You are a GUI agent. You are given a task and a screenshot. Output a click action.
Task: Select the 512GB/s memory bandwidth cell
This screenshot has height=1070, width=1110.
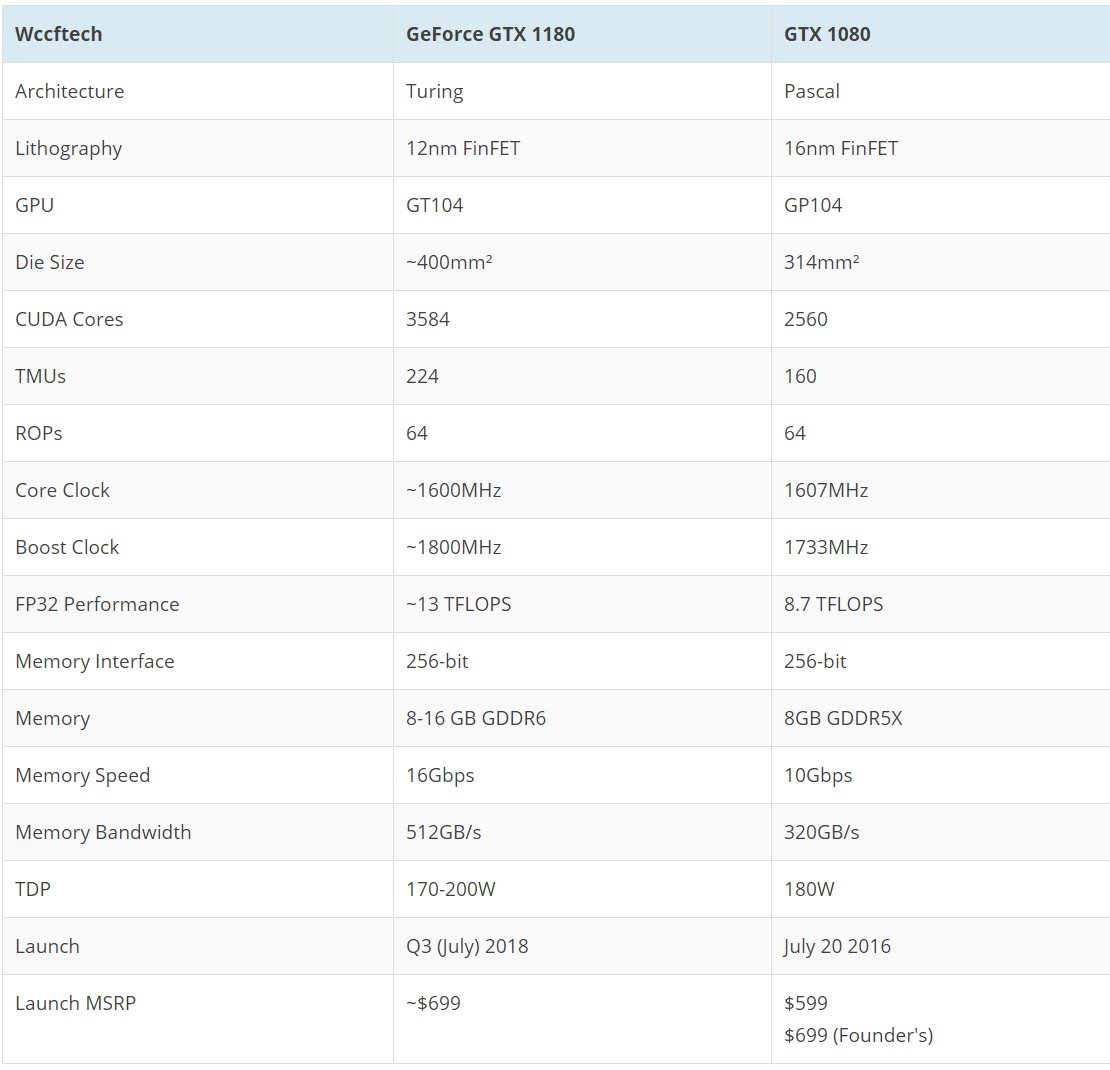(444, 832)
